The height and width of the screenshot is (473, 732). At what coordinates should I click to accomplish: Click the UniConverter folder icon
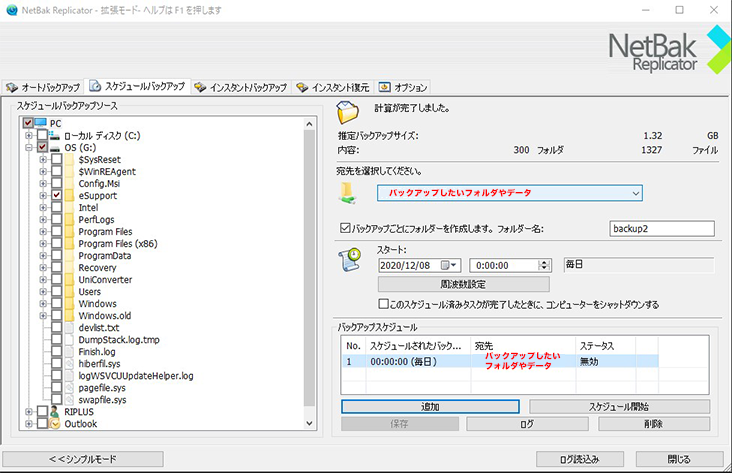point(70,279)
